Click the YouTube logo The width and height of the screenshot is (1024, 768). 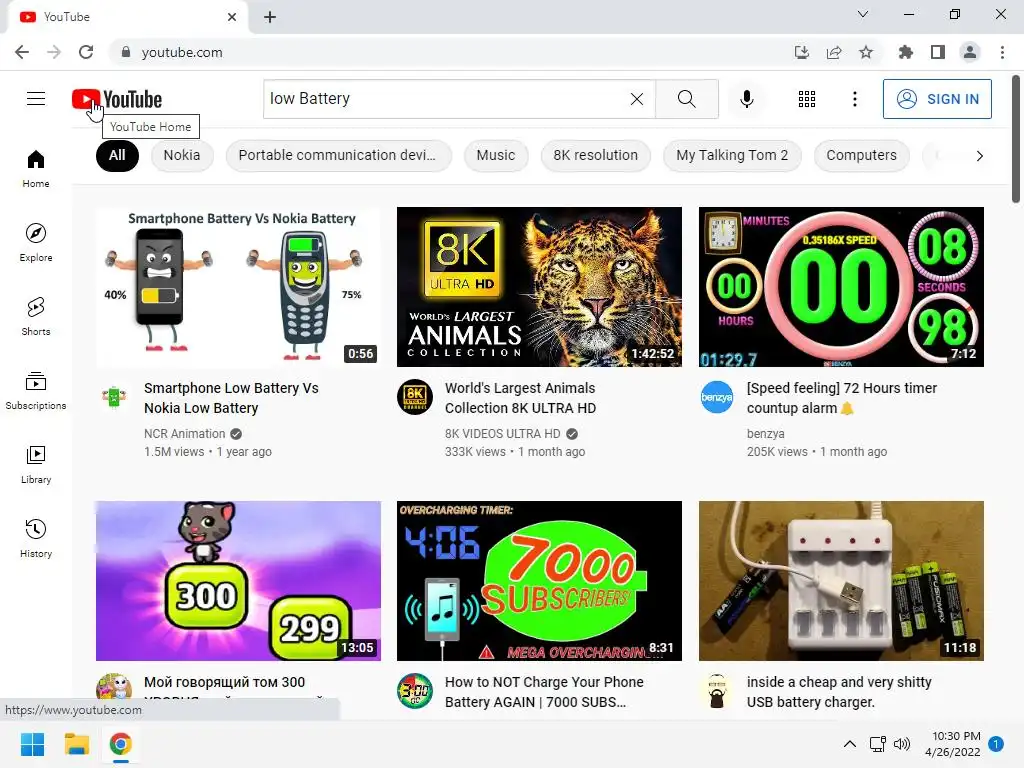click(117, 99)
